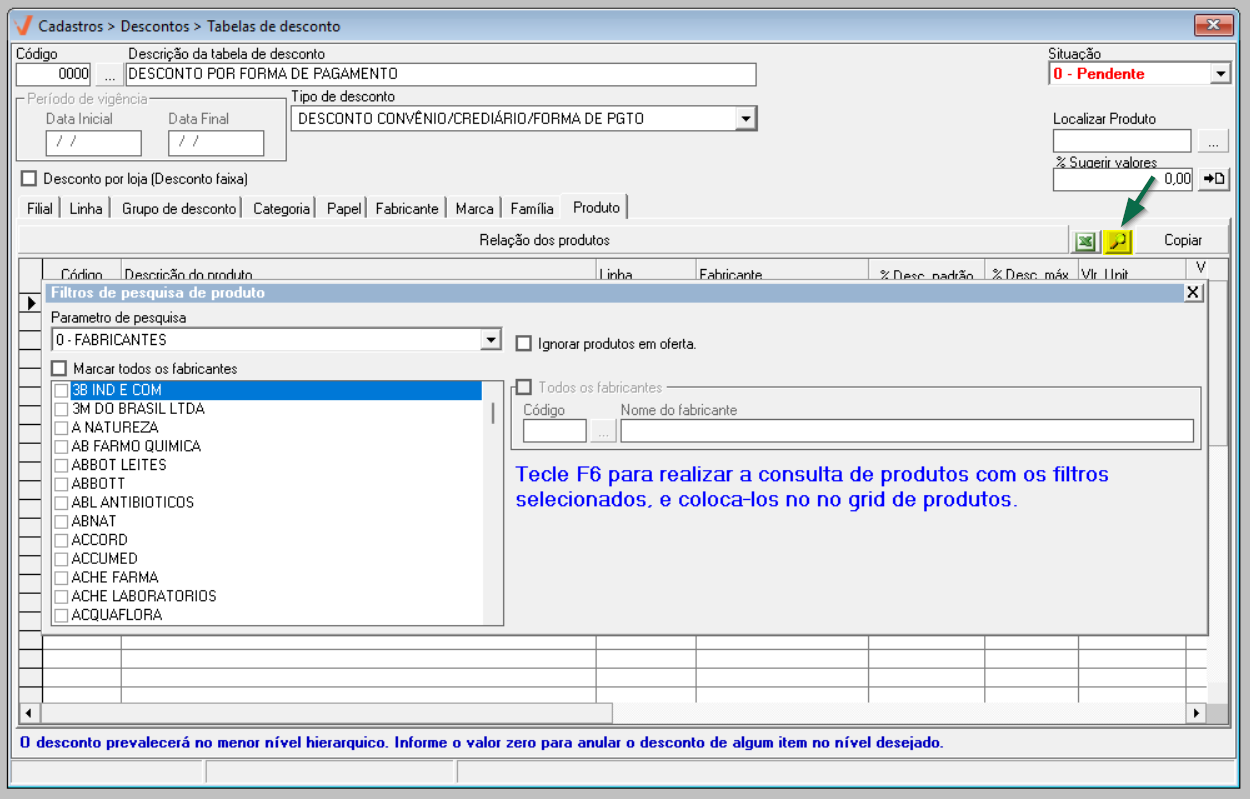Image resolution: width=1250 pixels, height=799 pixels.
Task: Tick the ABBOTT manufacturer checkbox
Action: [62, 484]
